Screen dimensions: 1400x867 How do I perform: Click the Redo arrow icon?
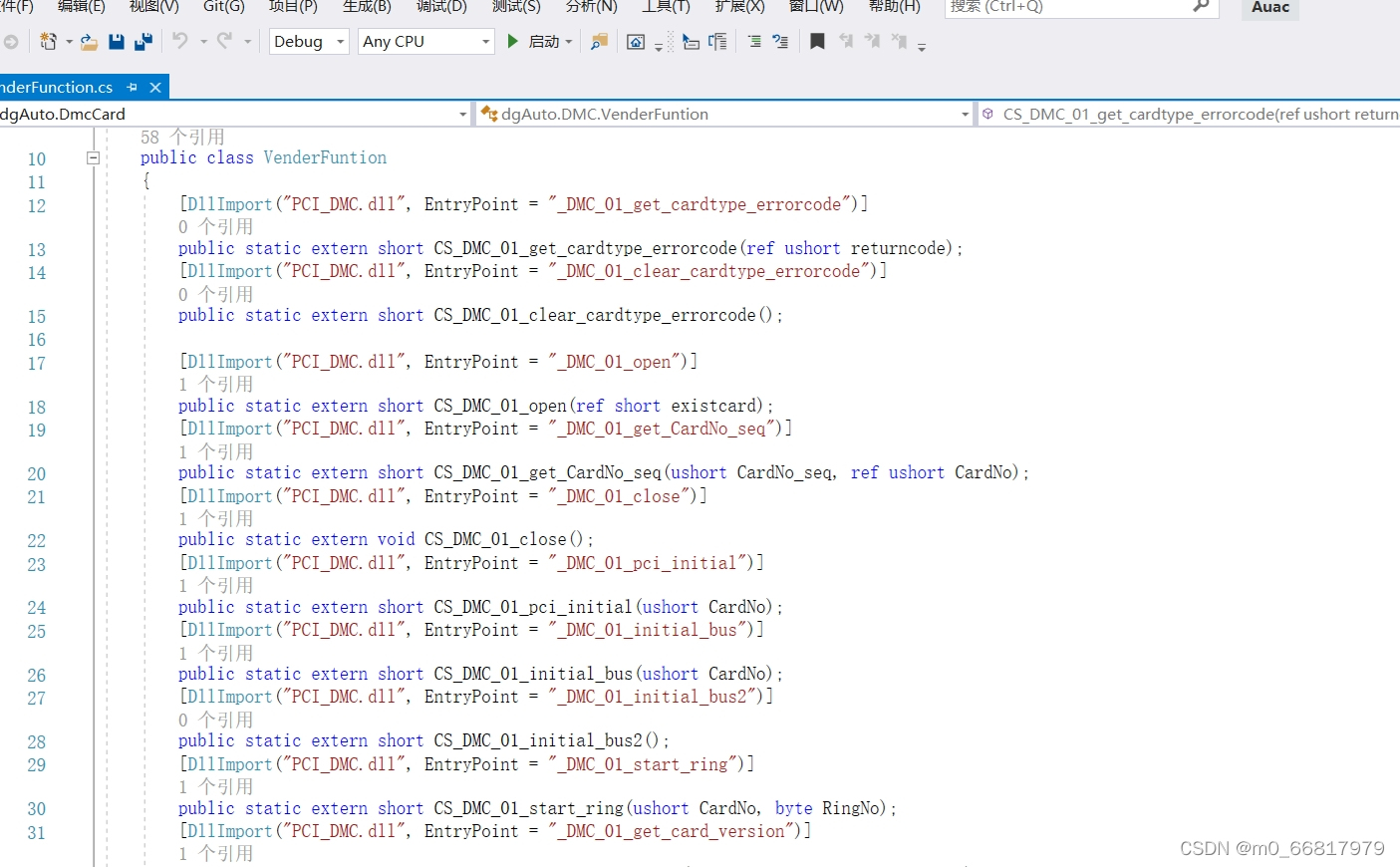pos(224,41)
